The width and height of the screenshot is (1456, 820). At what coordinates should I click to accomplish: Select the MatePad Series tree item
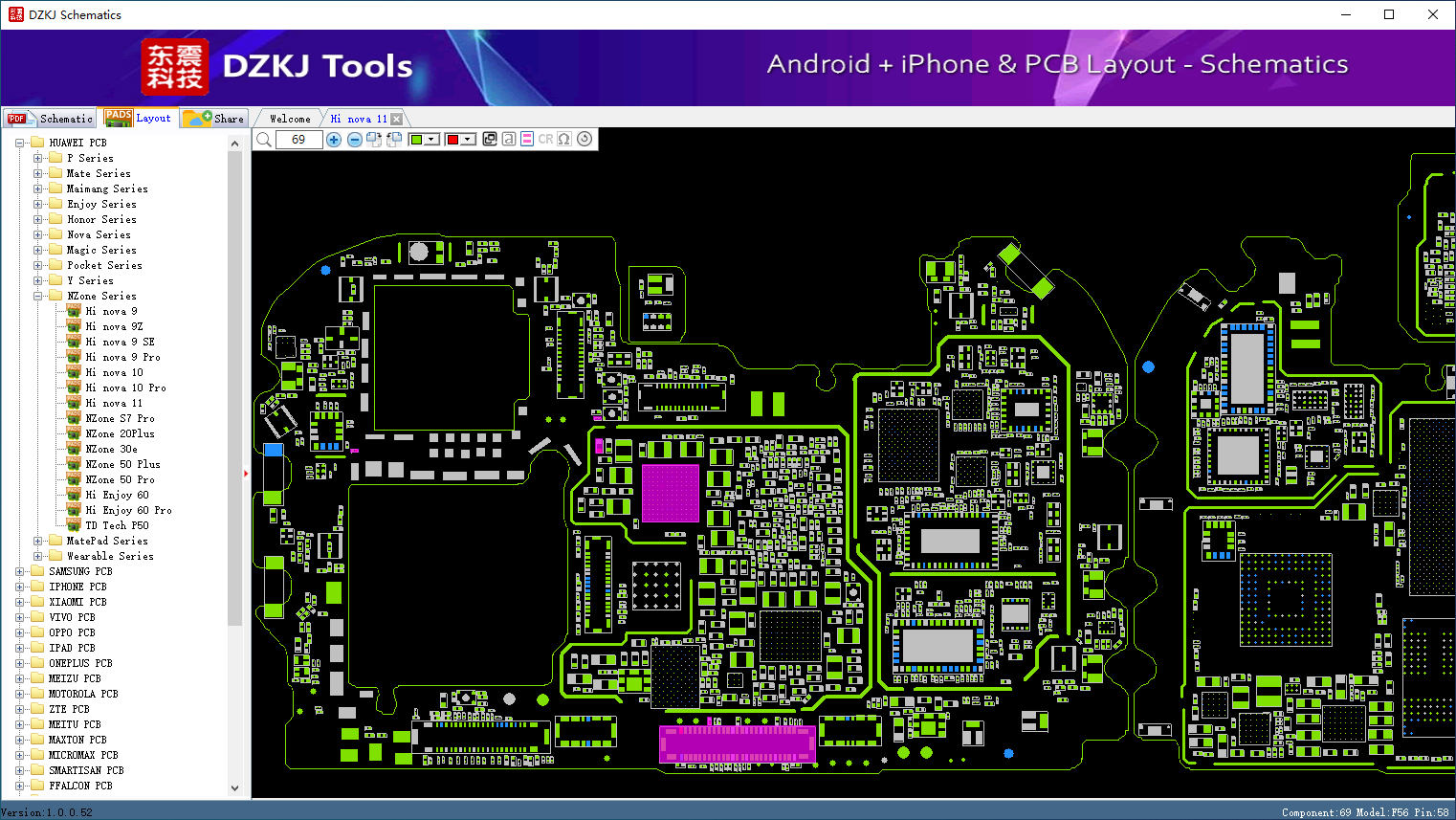(x=107, y=541)
